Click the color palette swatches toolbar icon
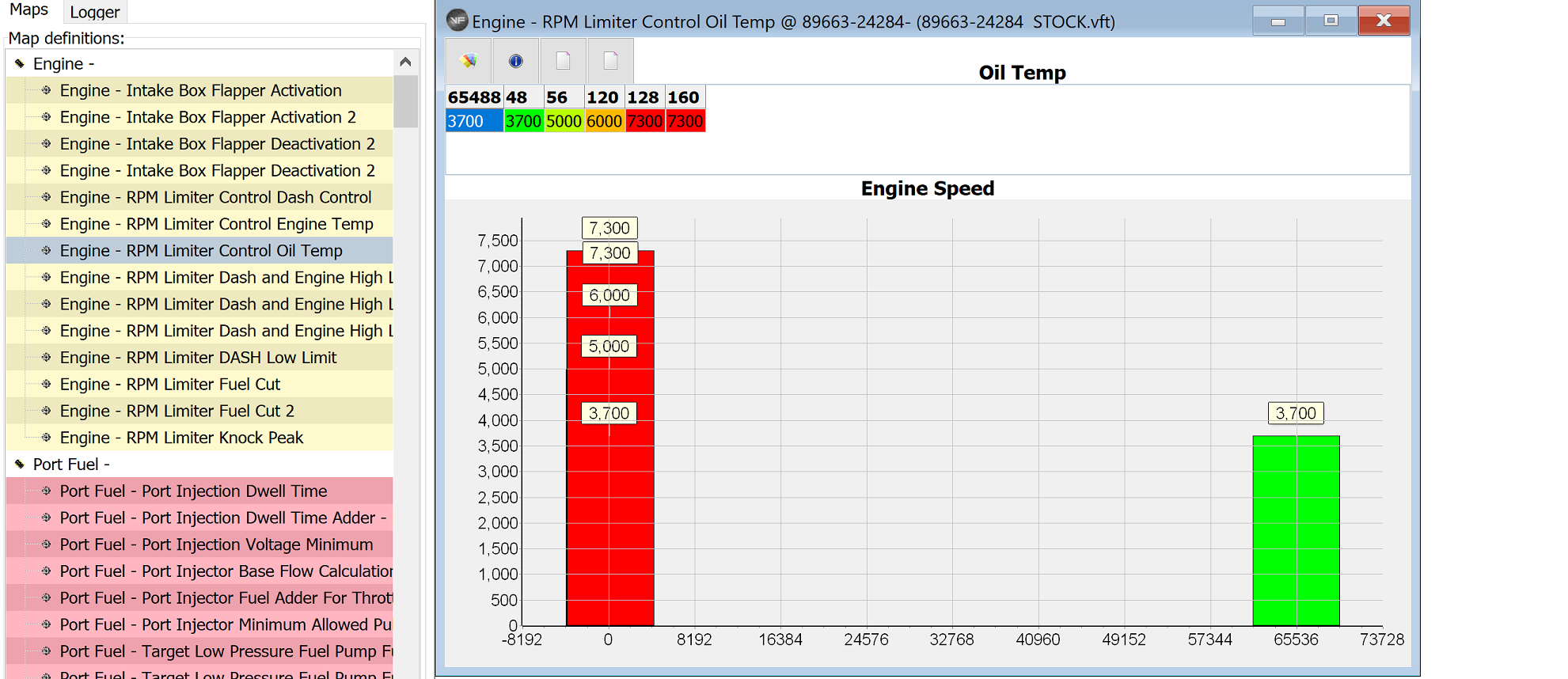Viewport: 1568px width, 679px height. 469,61
